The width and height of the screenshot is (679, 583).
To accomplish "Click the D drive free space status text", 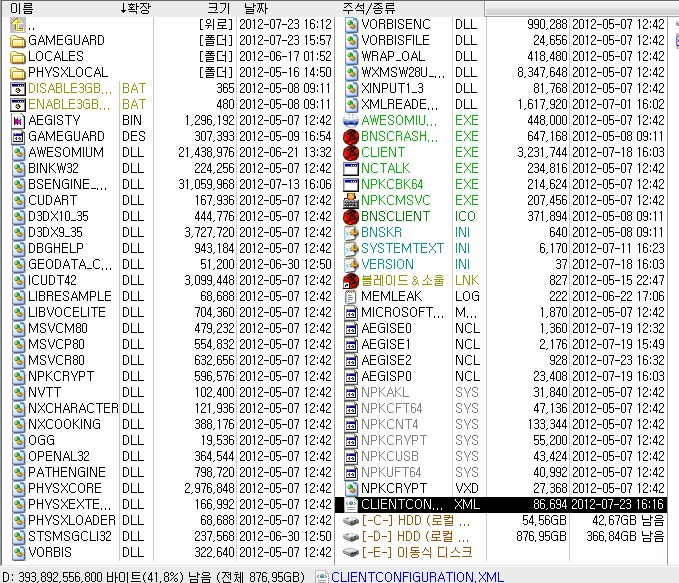I will (154, 577).
